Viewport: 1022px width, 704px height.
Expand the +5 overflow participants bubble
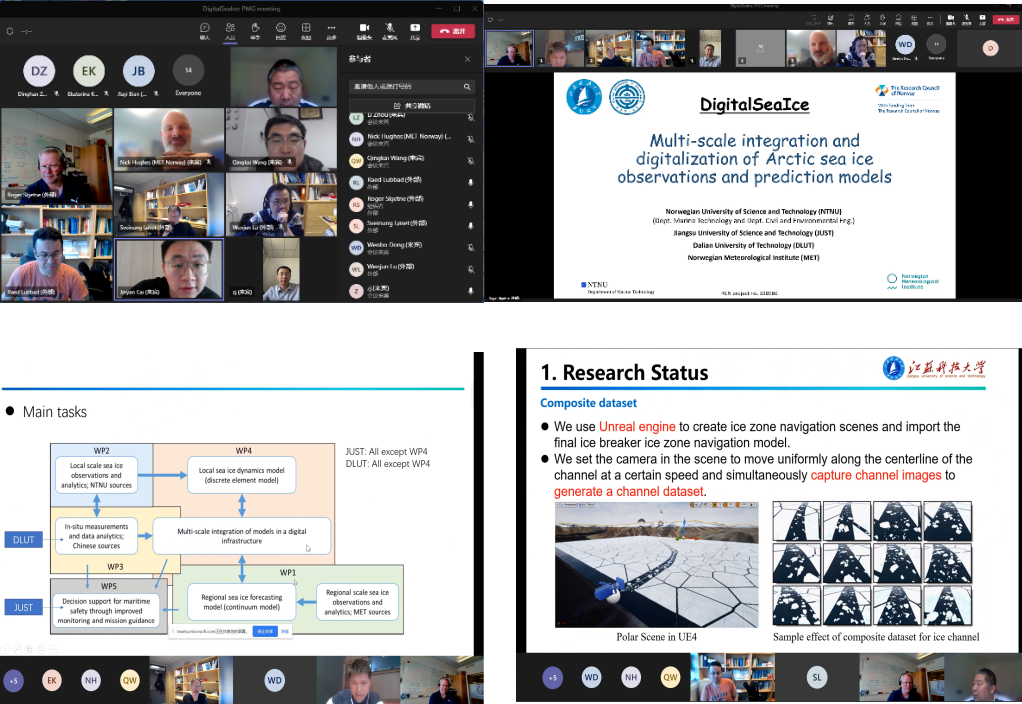click(x=13, y=679)
